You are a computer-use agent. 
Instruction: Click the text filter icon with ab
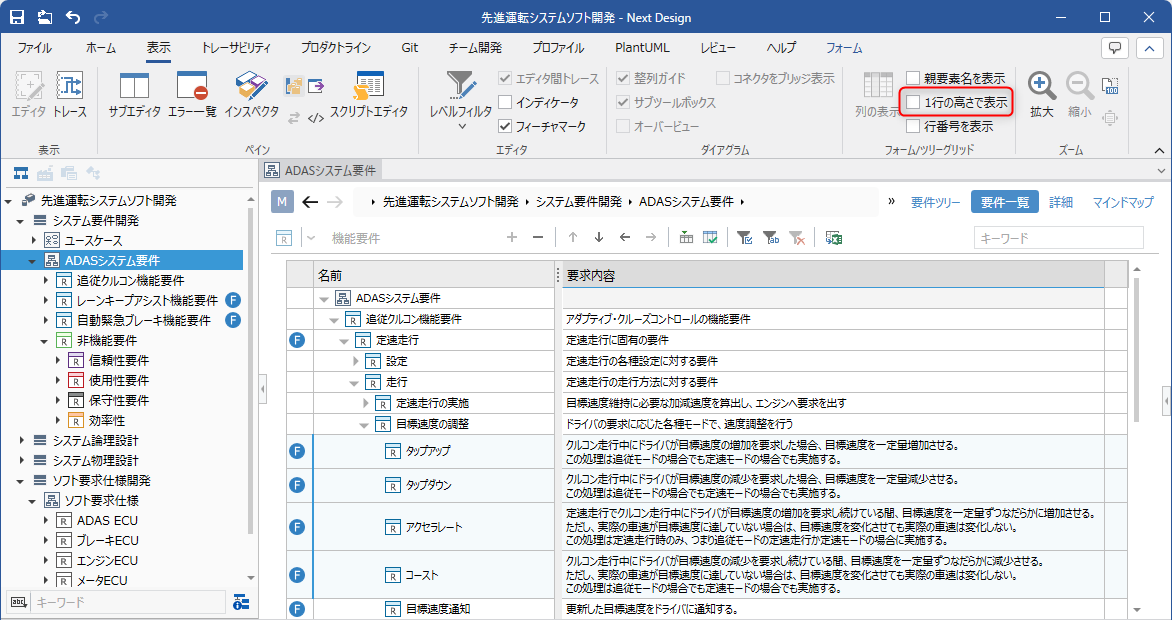coord(771,238)
